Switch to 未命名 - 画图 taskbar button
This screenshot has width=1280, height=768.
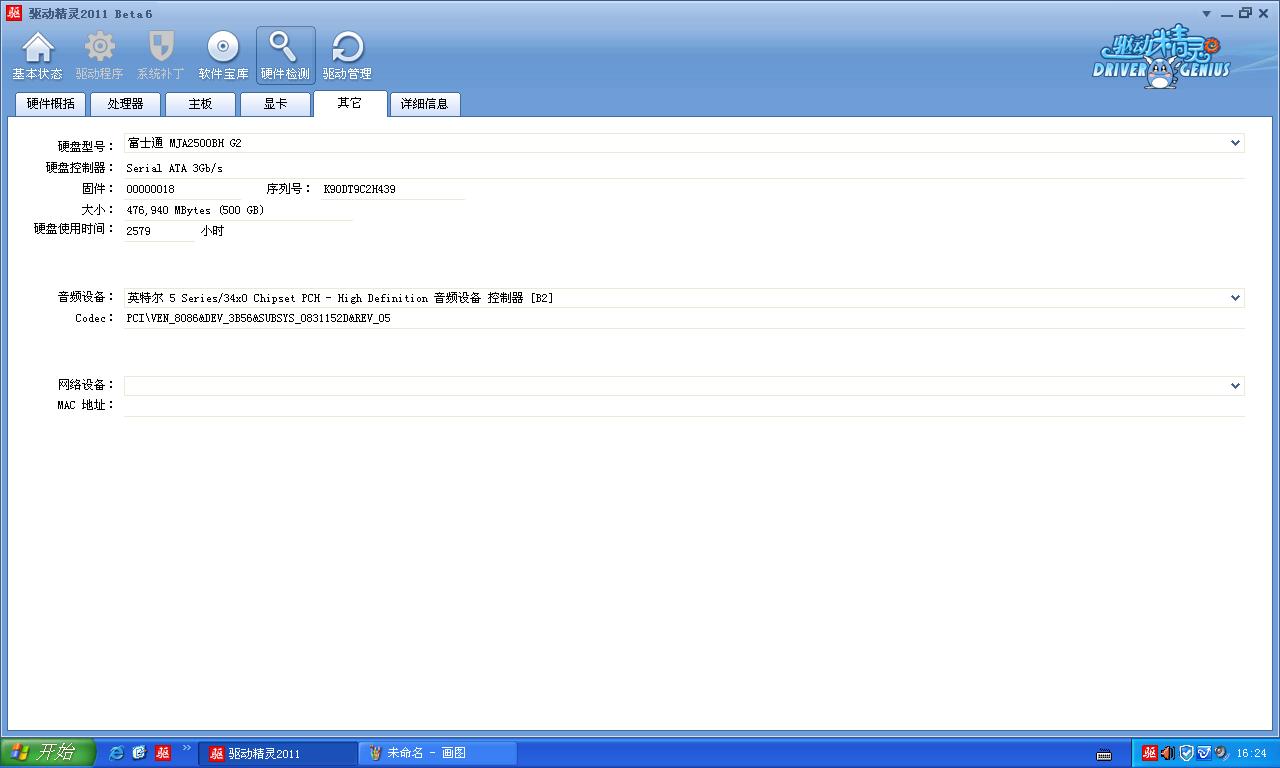[437, 754]
